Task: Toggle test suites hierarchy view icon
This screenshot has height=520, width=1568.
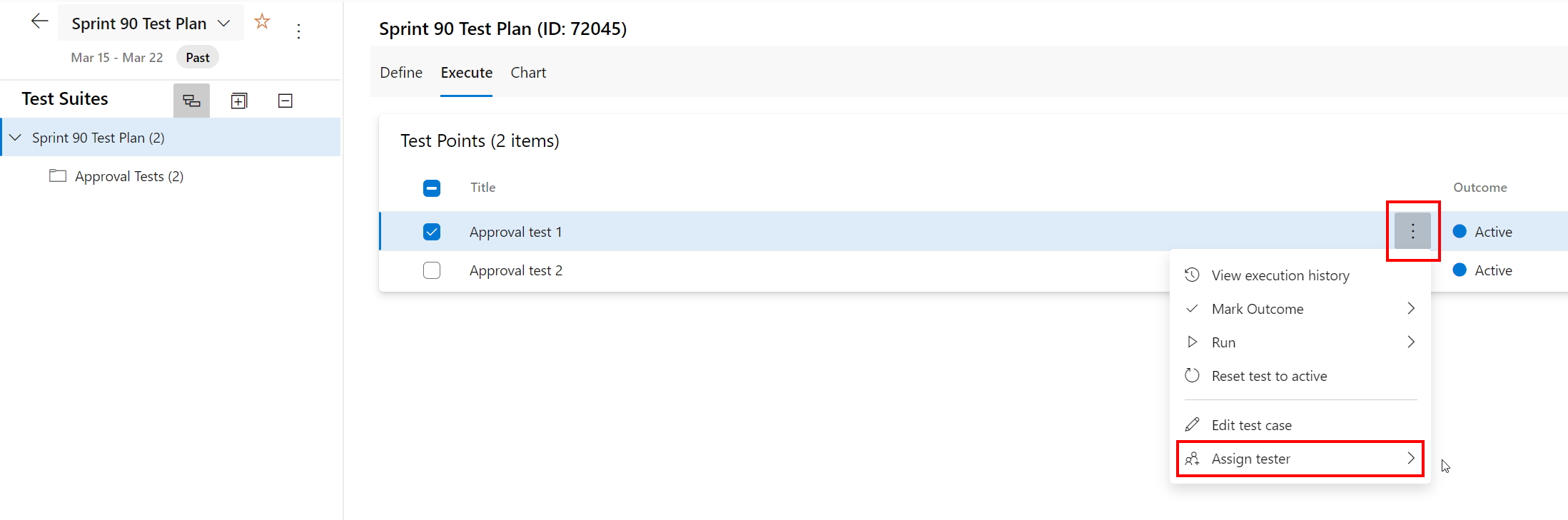Action: click(x=191, y=101)
